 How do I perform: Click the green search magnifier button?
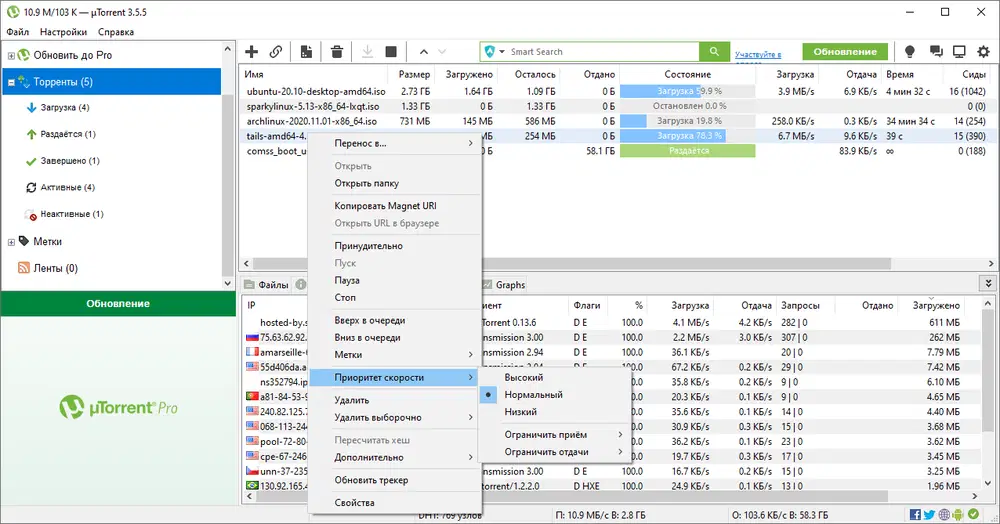(x=714, y=52)
